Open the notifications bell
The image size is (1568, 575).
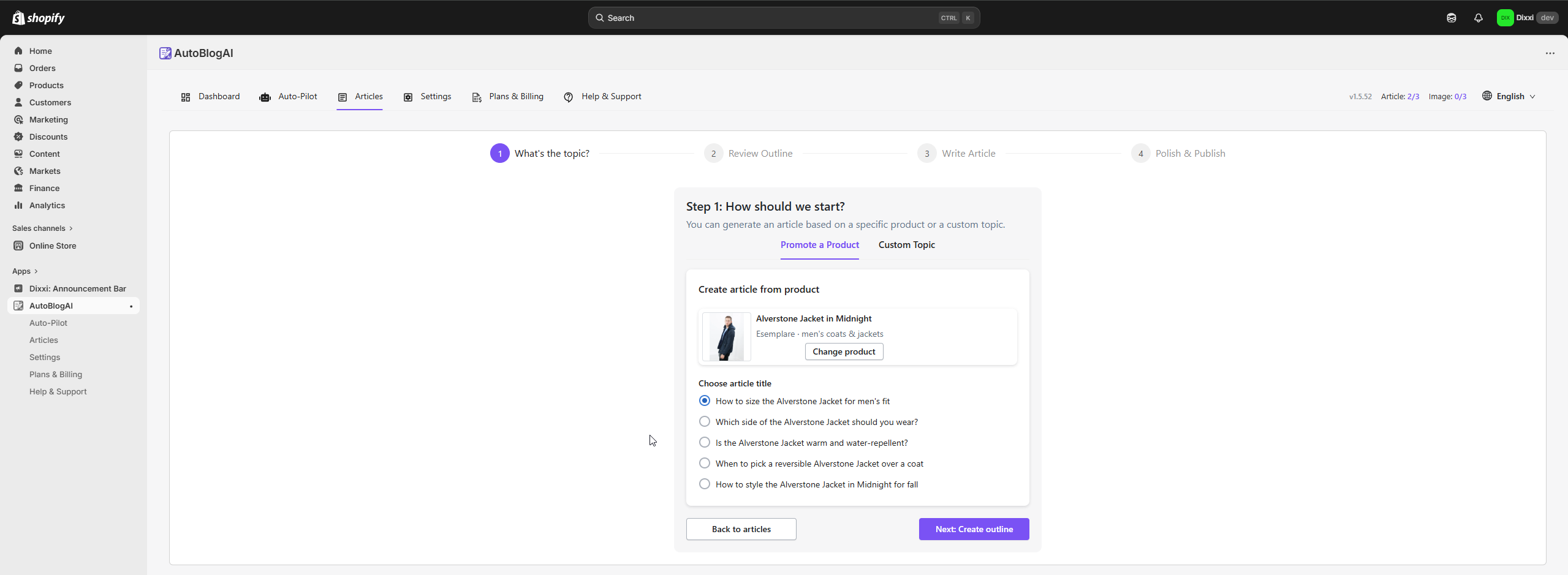1478,18
